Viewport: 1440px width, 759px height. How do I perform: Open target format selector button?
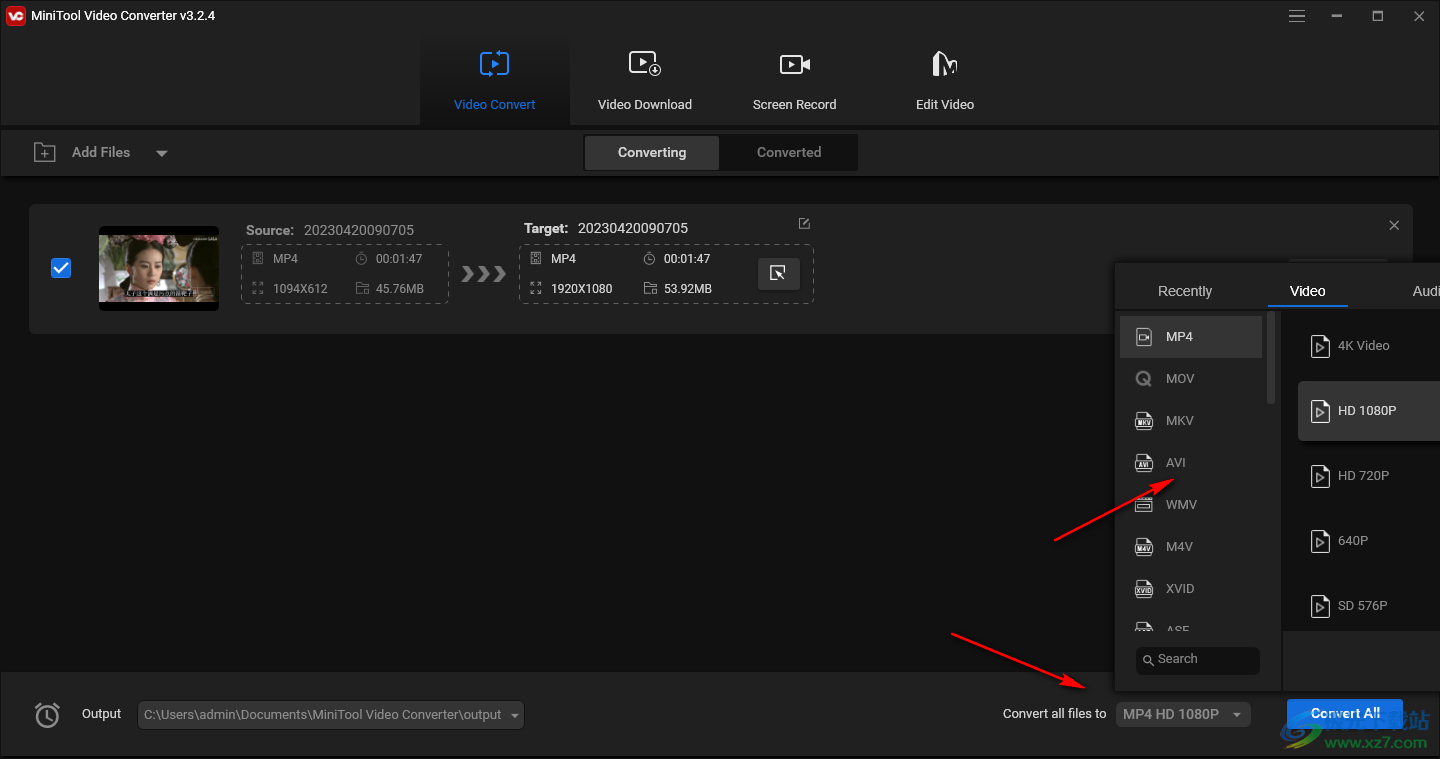click(x=778, y=273)
